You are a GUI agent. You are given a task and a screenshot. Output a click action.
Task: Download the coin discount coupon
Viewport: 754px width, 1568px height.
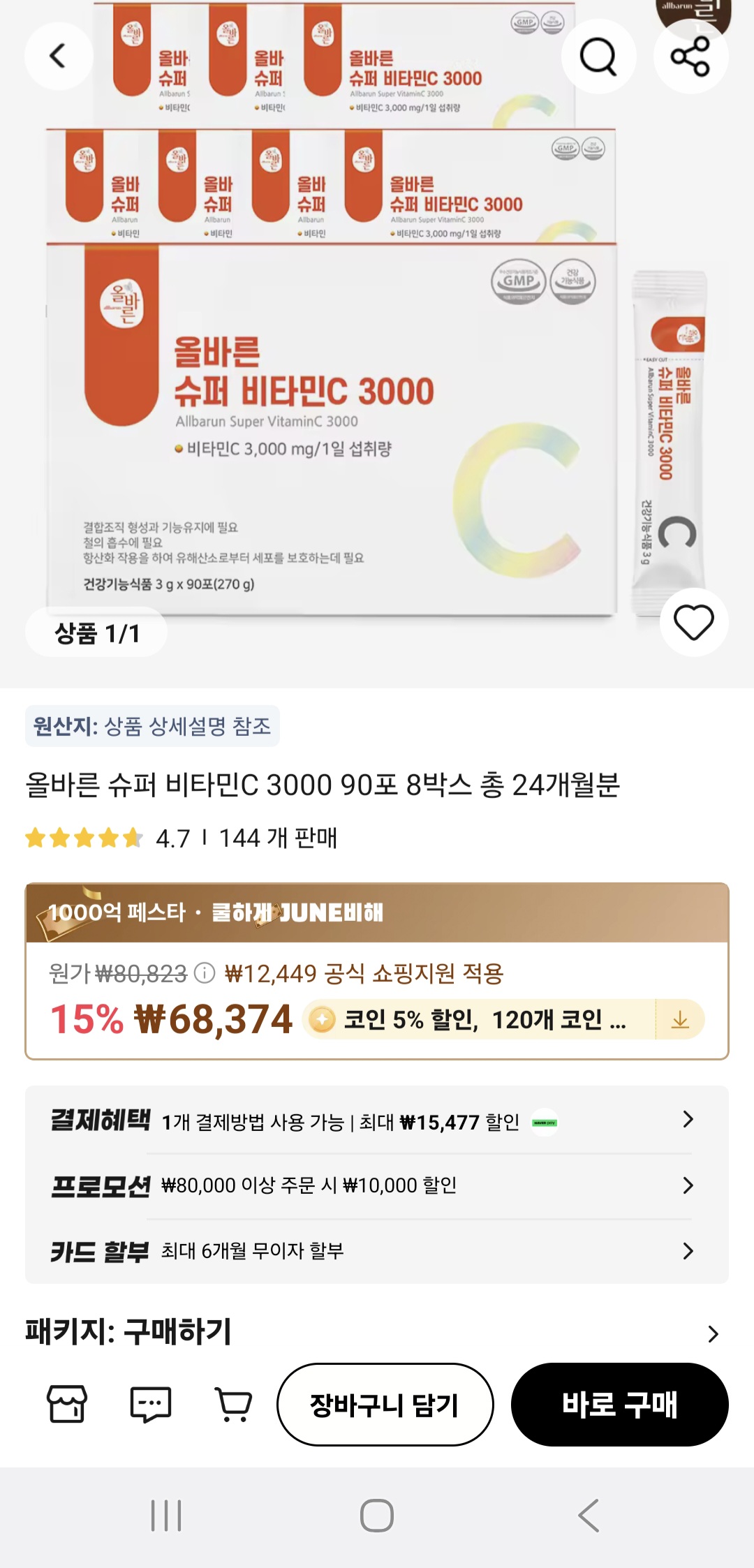(x=680, y=1020)
